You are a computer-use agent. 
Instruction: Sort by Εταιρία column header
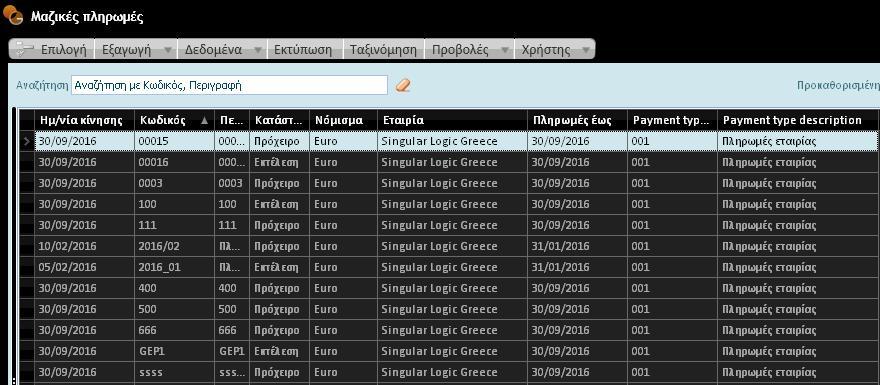452,120
